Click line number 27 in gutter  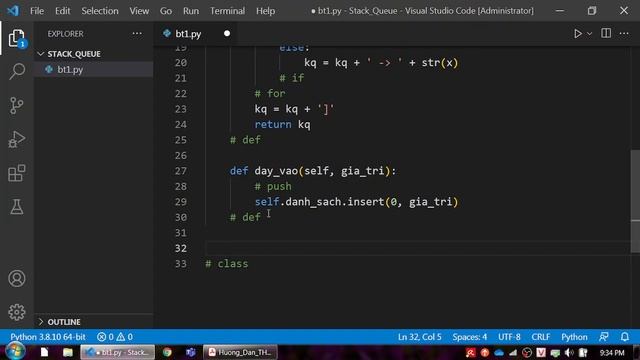point(180,171)
